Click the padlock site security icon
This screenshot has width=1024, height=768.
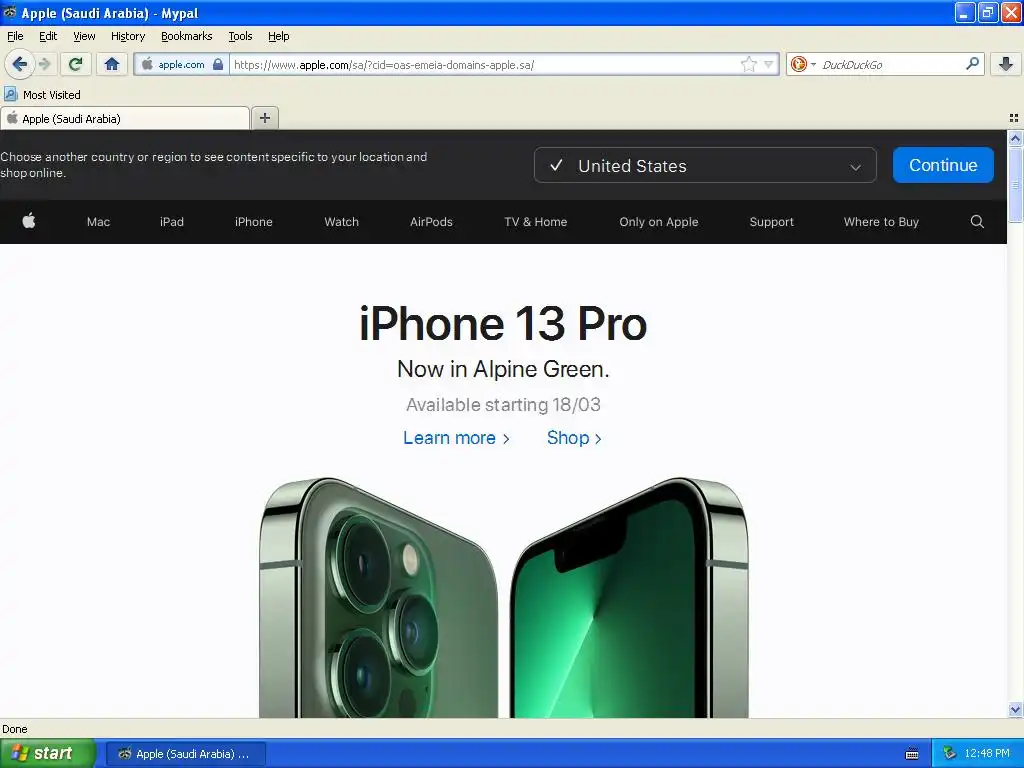pyautogui.click(x=218, y=64)
